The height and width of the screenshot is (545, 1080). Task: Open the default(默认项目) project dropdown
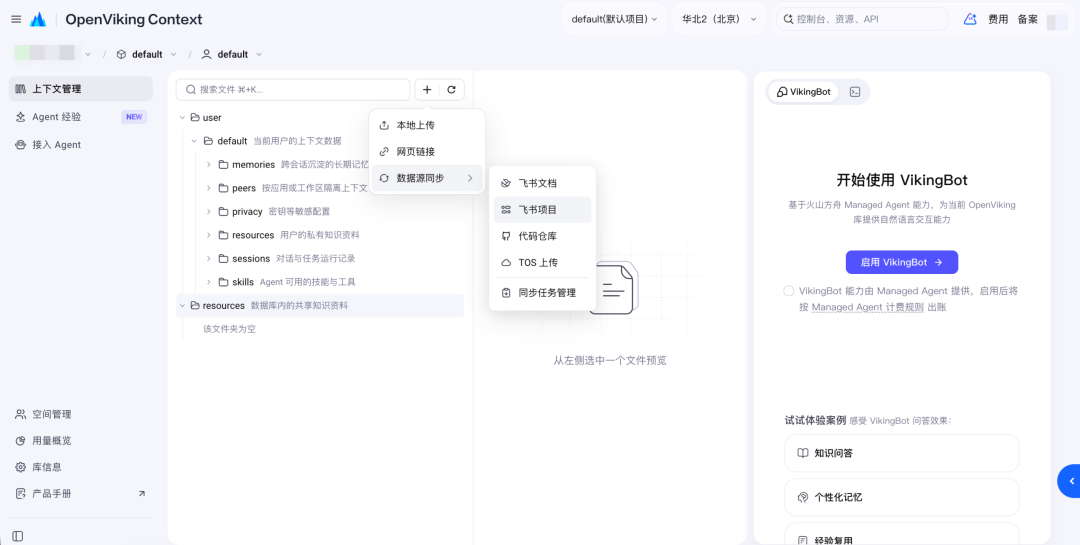614,19
